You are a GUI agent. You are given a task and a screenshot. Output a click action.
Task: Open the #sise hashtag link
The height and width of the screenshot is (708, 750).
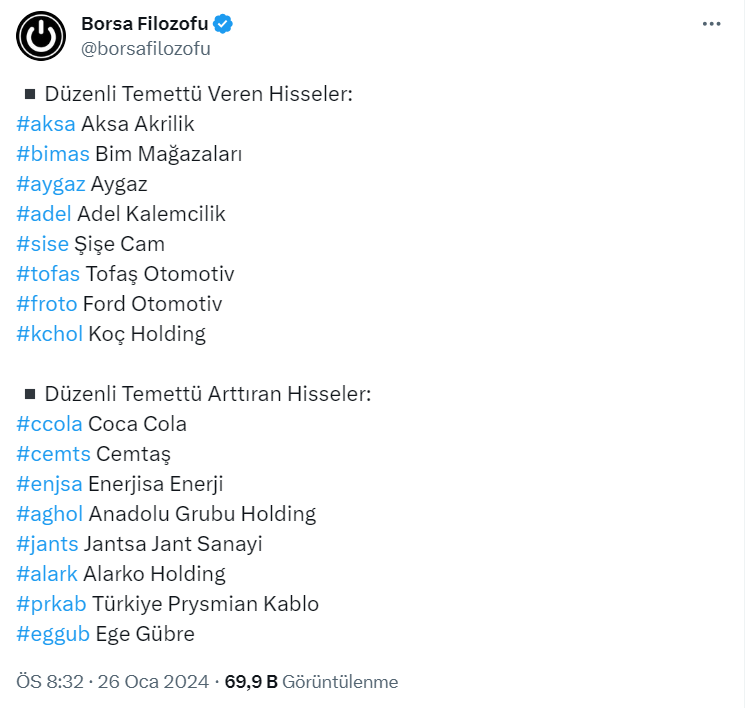pos(43,244)
